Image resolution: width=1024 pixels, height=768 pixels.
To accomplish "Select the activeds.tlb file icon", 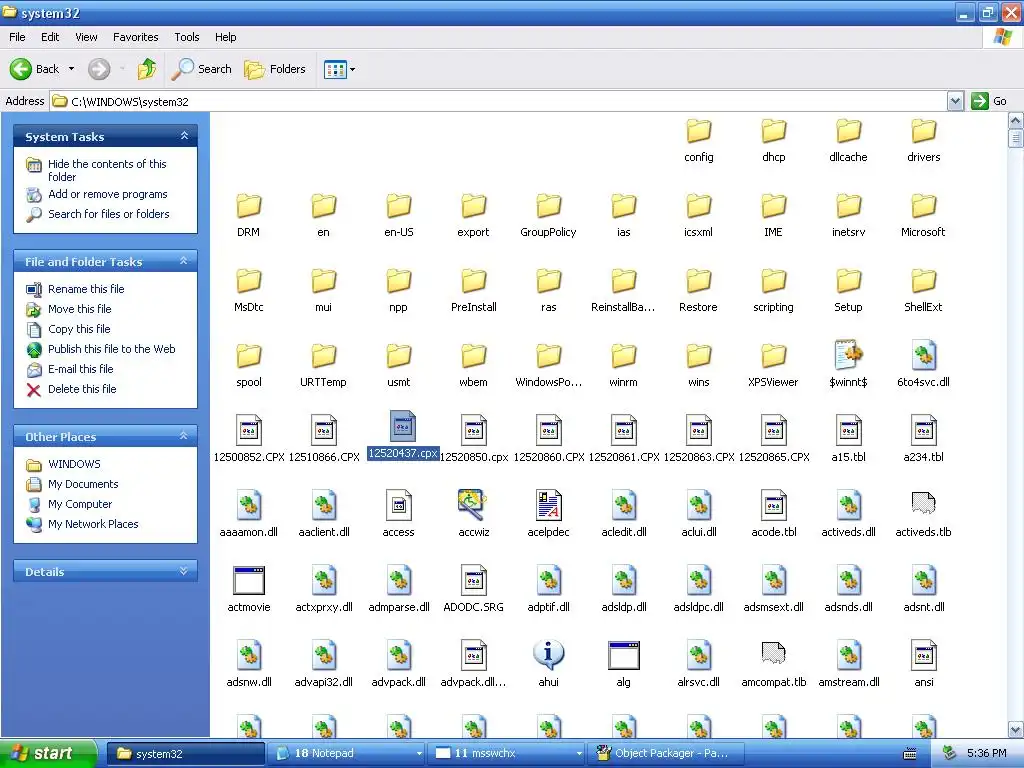I will coord(923,504).
